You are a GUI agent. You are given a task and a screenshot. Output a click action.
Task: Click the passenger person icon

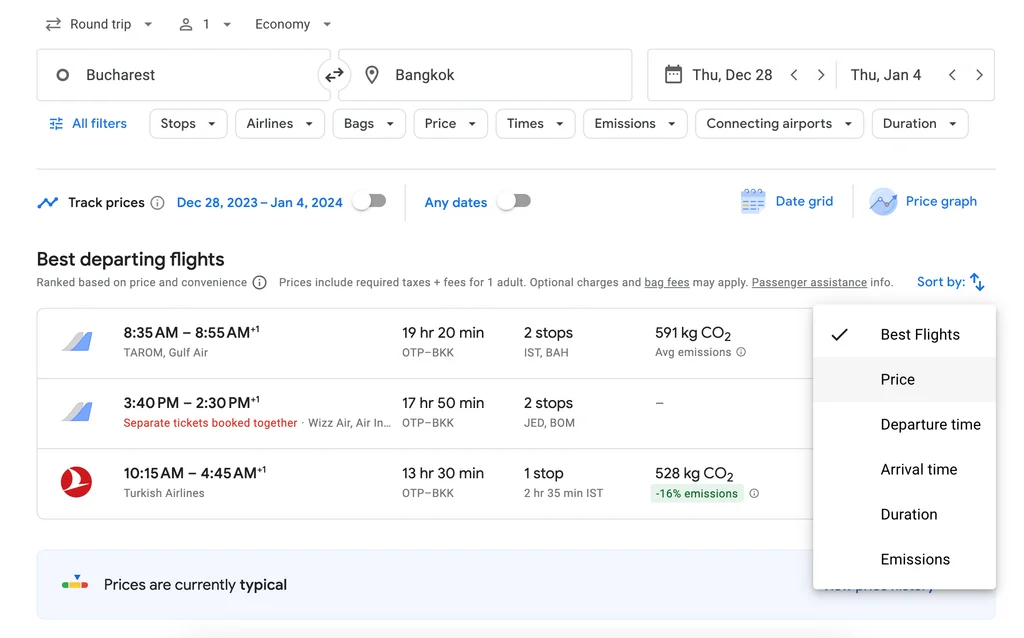point(186,24)
